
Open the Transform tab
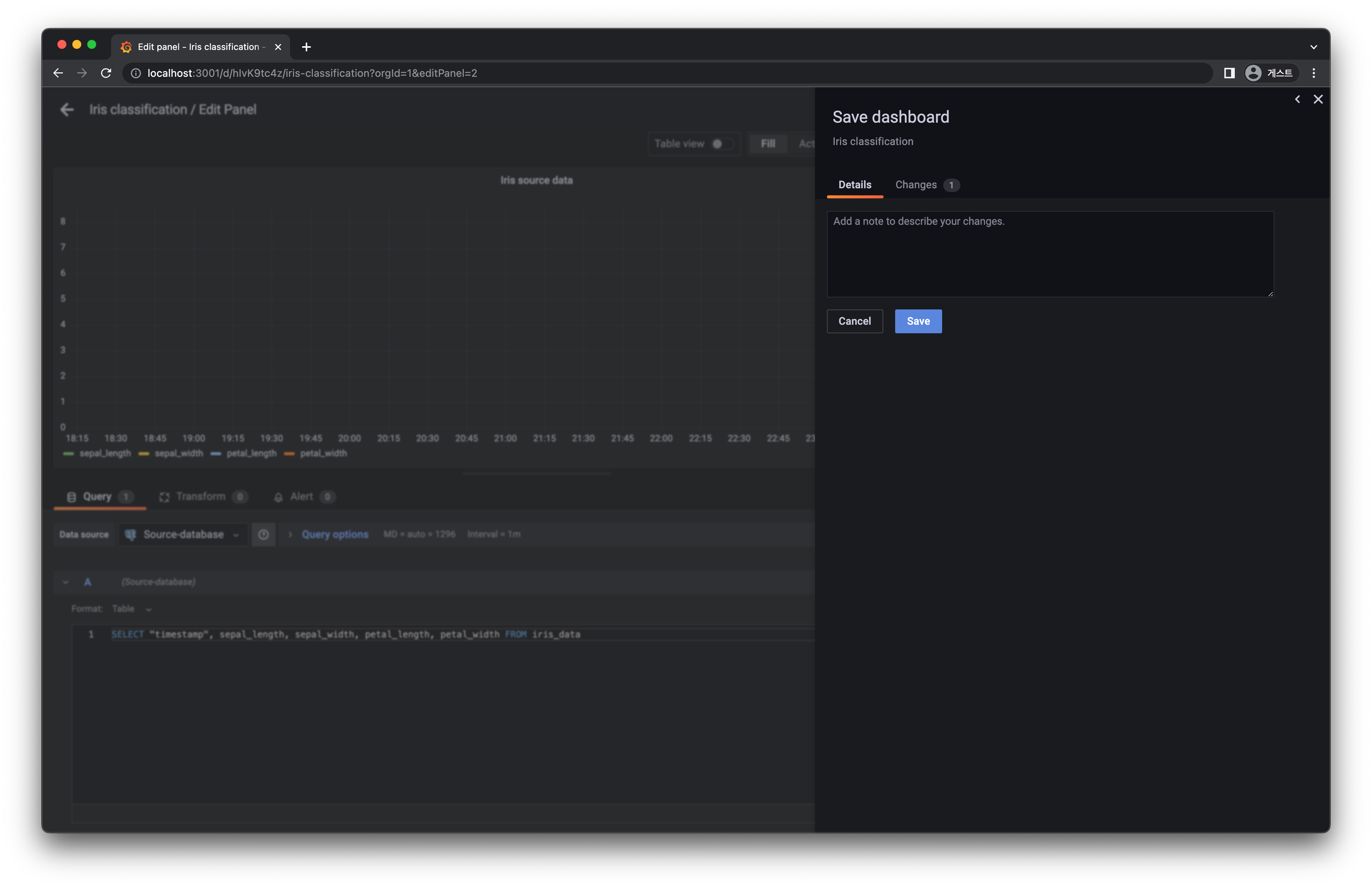pos(203,497)
